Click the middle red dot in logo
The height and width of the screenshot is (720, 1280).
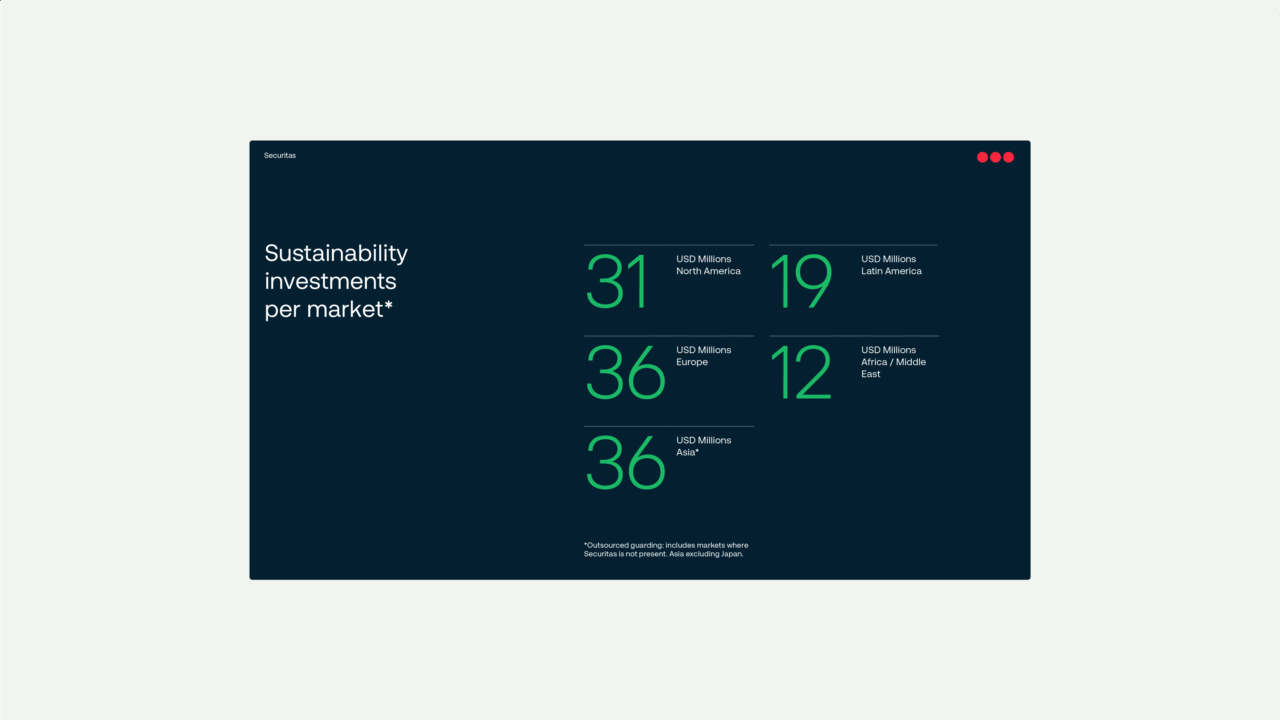pyautogui.click(x=995, y=157)
